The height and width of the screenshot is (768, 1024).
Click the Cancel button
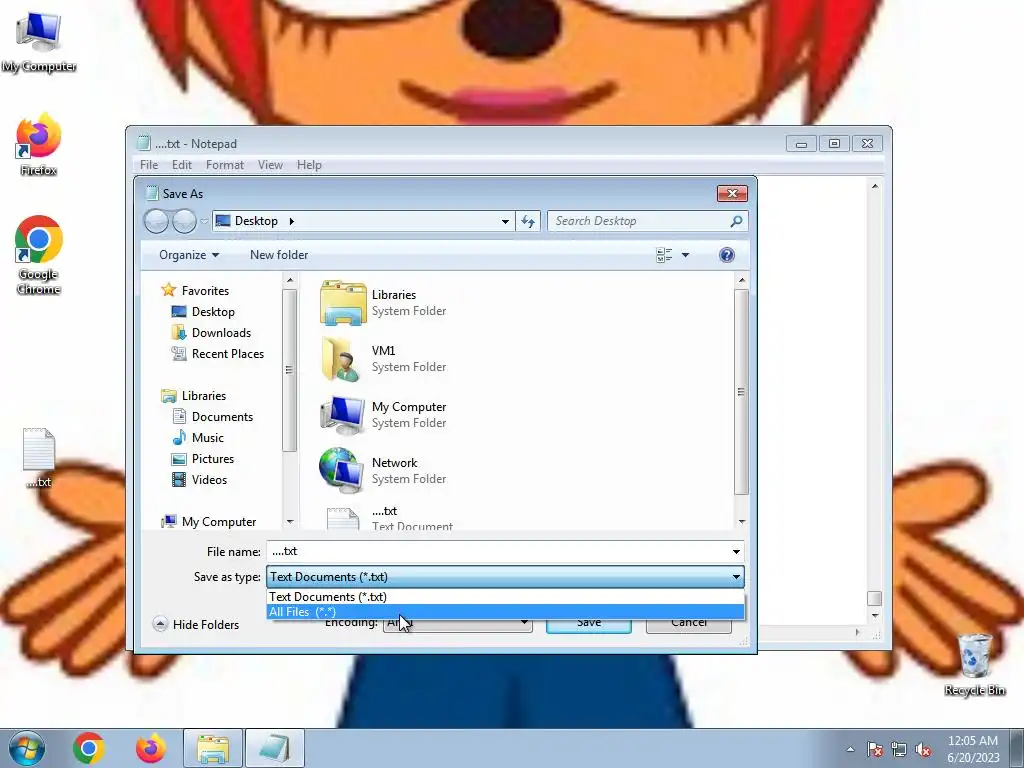pos(688,623)
